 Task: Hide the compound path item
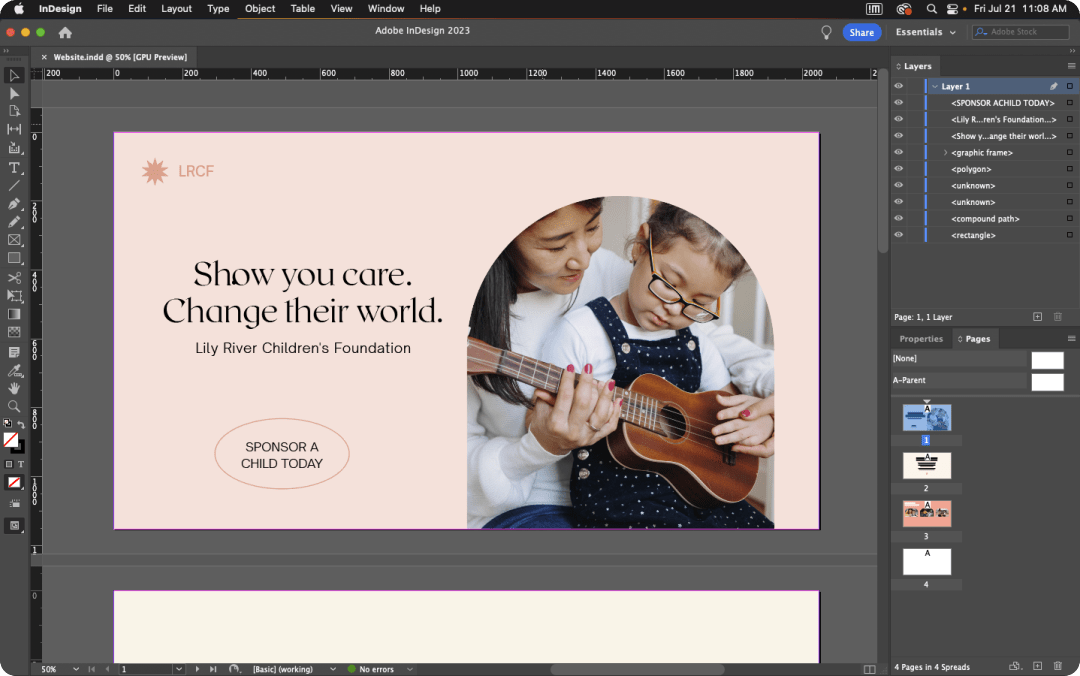(898, 218)
